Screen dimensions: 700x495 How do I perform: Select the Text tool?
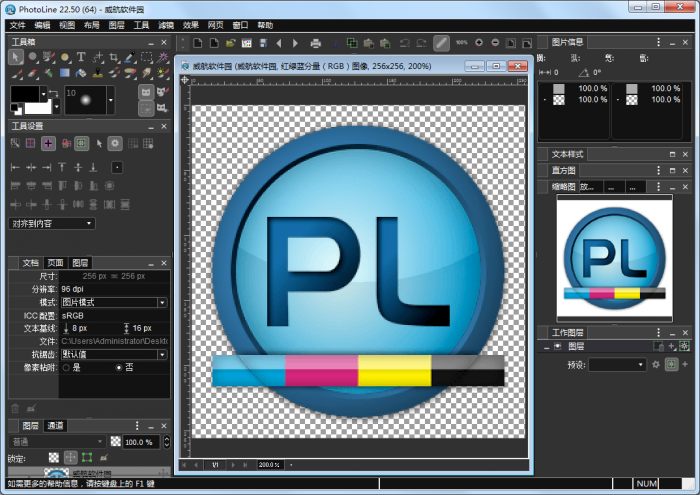point(81,57)
